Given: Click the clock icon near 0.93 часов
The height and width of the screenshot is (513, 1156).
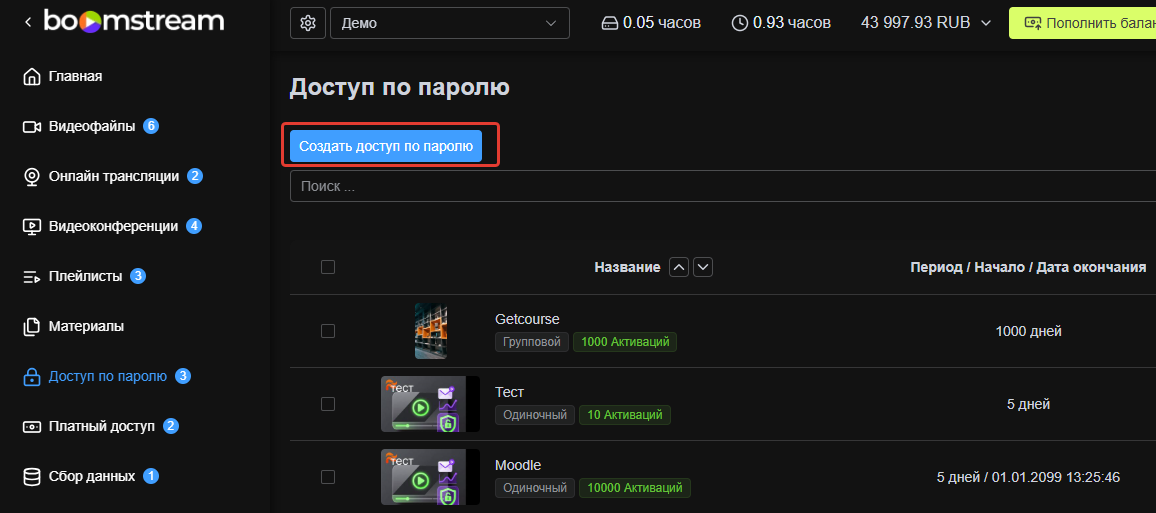Looking at the screenshot, I should click(x=739, y=24).
